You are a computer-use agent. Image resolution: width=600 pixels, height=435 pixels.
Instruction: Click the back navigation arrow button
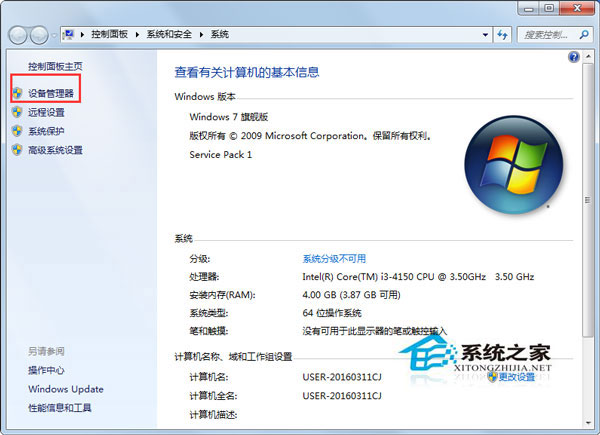point(18,35)
